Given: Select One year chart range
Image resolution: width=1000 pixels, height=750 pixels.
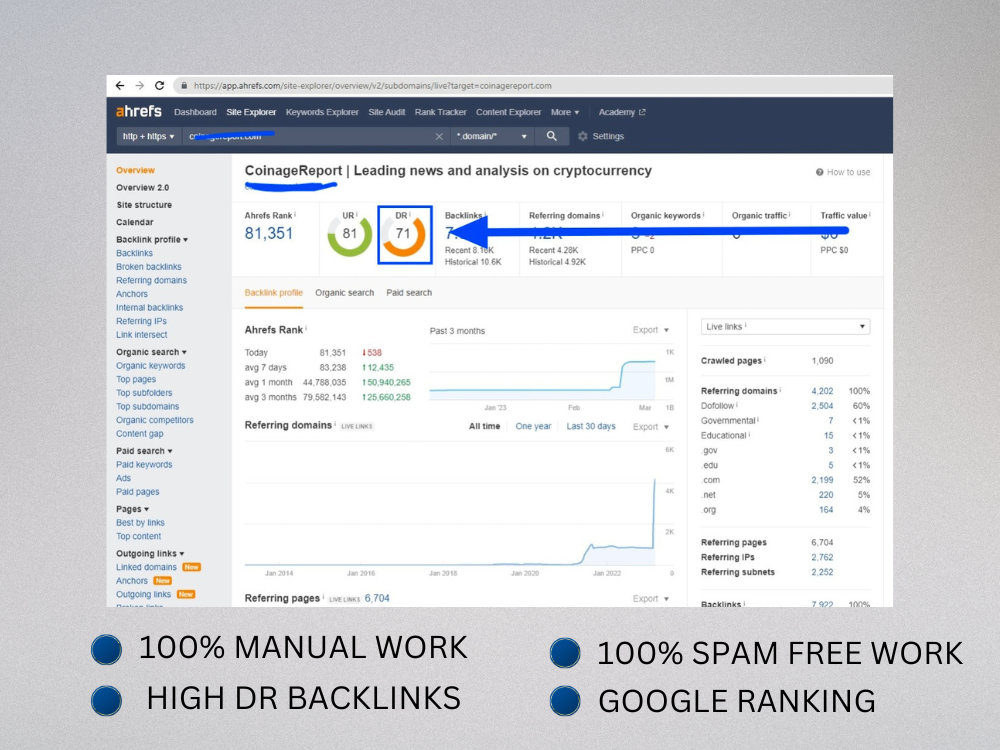Looking at the screenshot, I should [533, 426].
